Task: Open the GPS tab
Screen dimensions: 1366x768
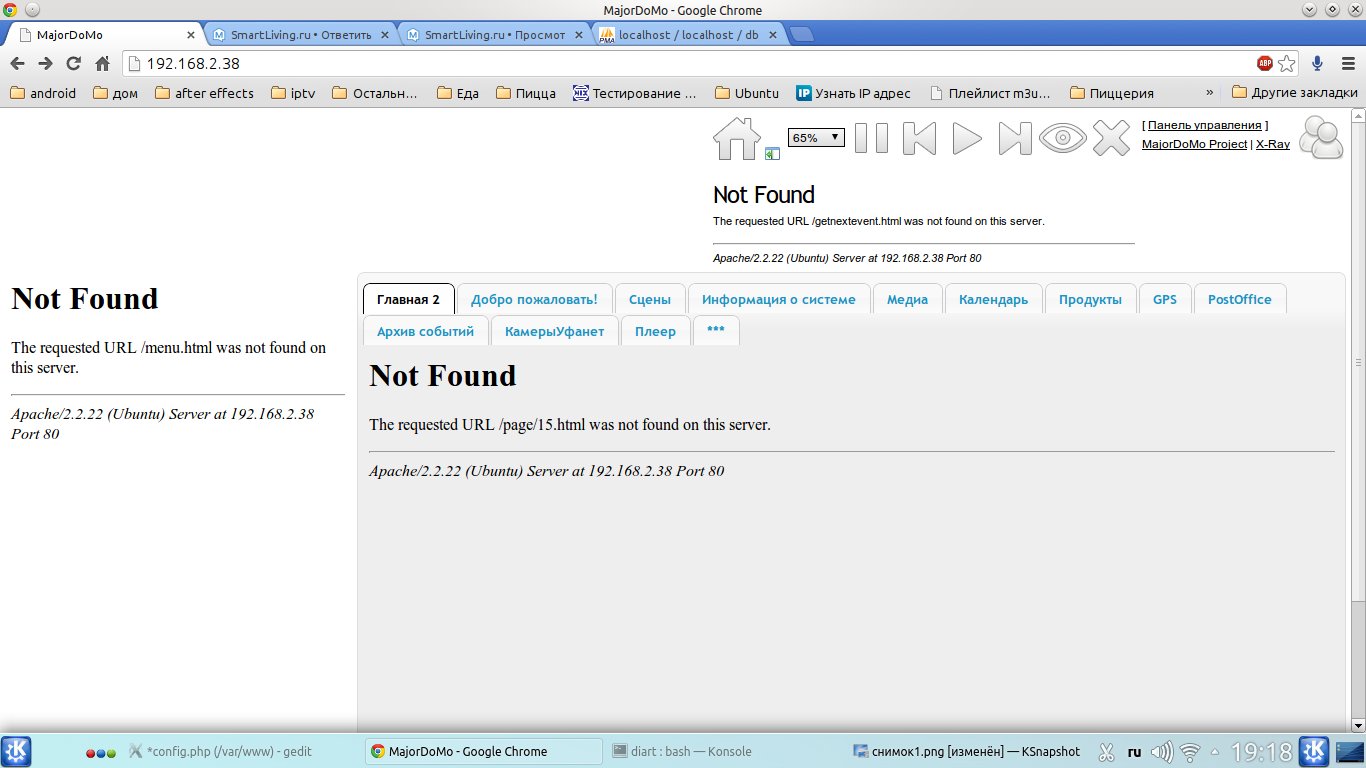Action: (x=1165, y=299)
